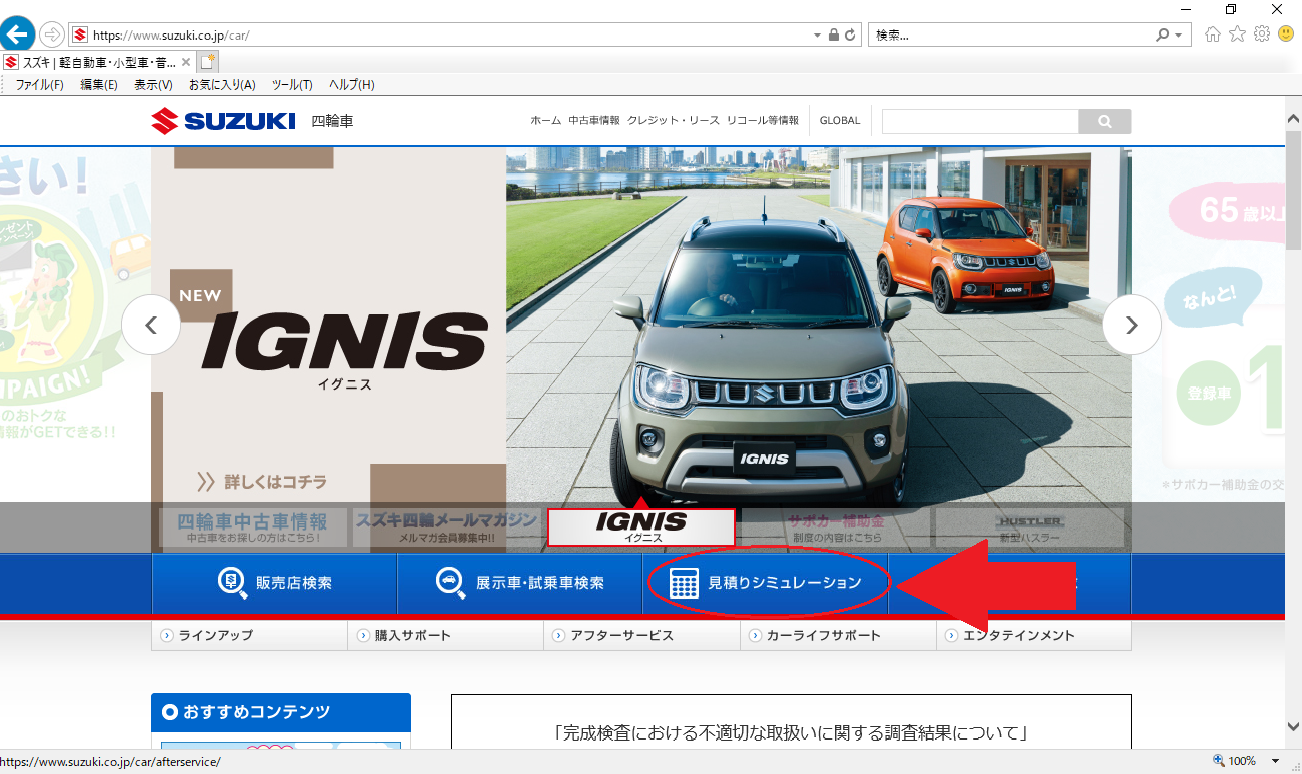Click the browser Forward arrow button

[x=52, y=35]
